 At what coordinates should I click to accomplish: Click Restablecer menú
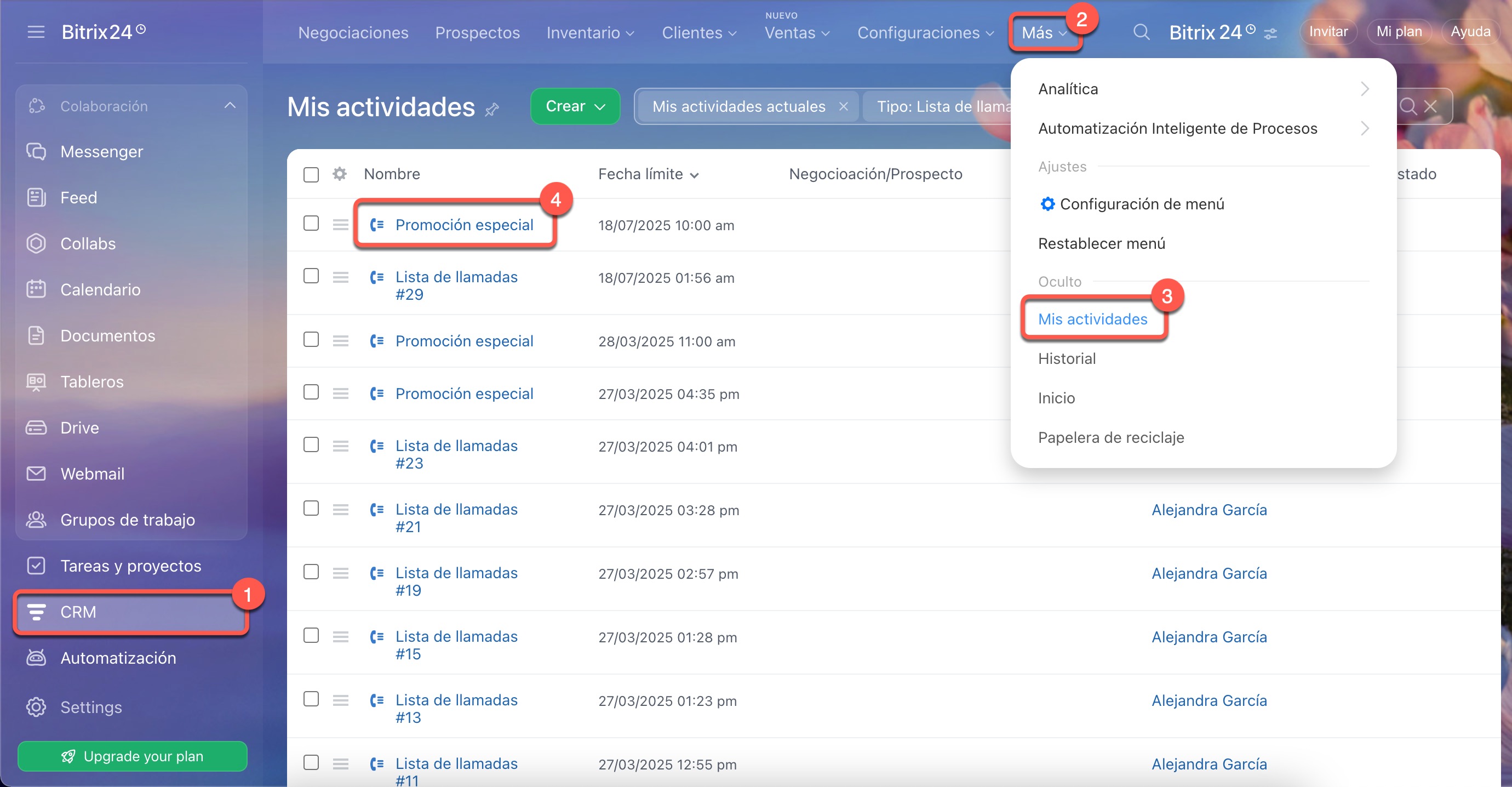click(1101, 243)
